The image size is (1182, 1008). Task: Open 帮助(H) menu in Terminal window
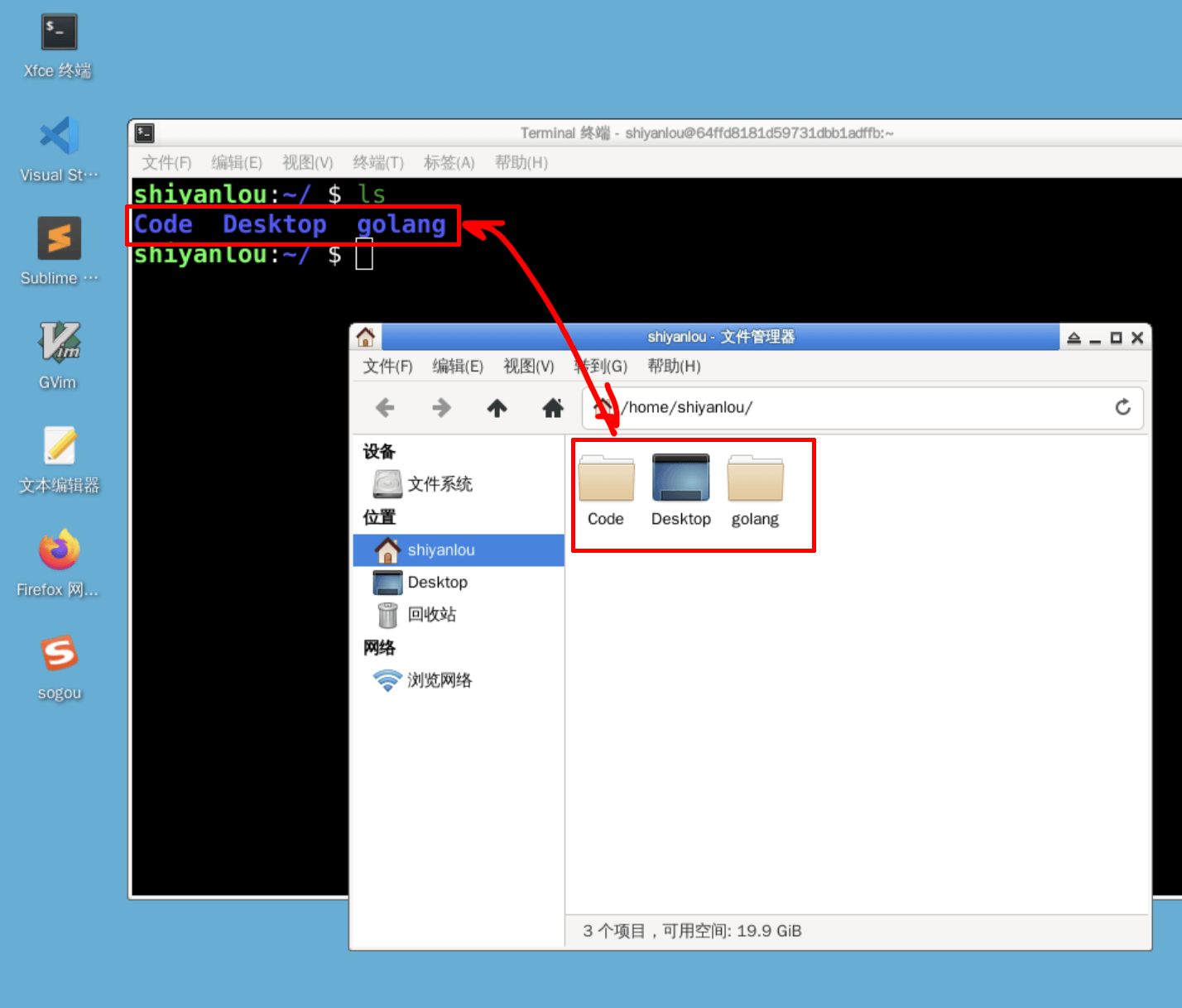pos(521,162)
